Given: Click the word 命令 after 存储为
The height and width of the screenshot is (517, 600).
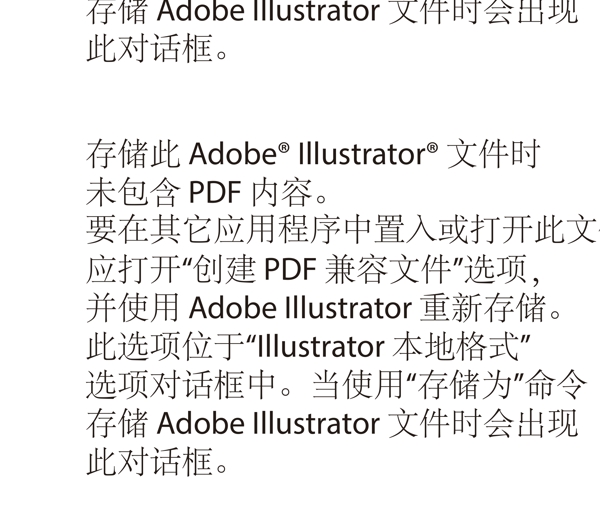Looking at the screenshot, I should pos(557,385).
